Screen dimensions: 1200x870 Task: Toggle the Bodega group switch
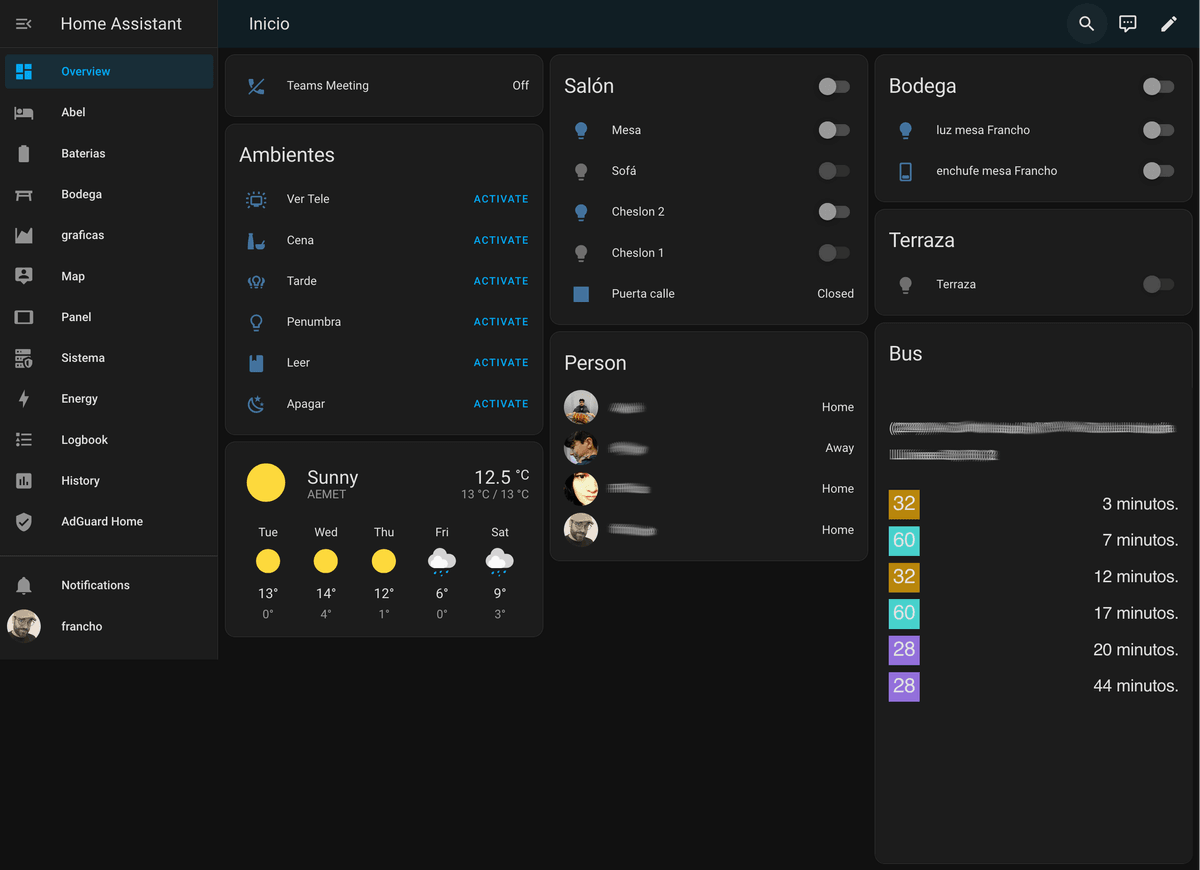pyautogui.click(x=1158, y=87)
